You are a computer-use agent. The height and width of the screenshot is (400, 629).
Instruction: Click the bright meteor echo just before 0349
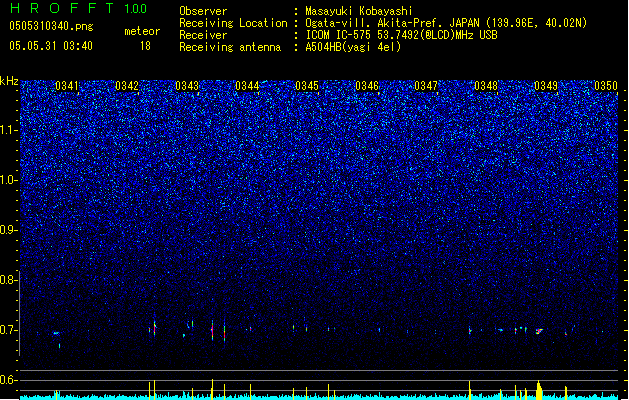[x=539, y=331]
